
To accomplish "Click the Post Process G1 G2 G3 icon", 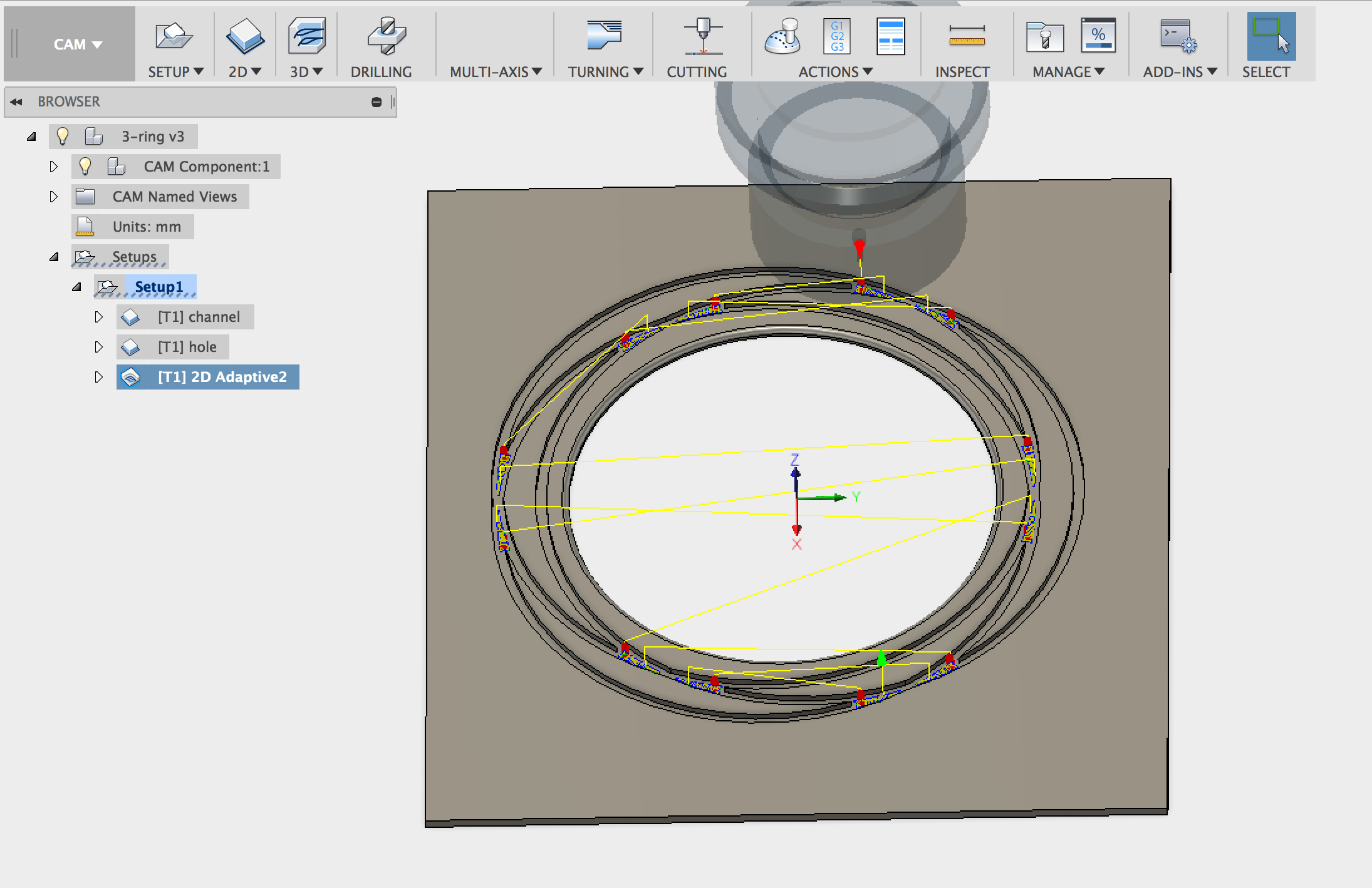I will click(837, 36).
